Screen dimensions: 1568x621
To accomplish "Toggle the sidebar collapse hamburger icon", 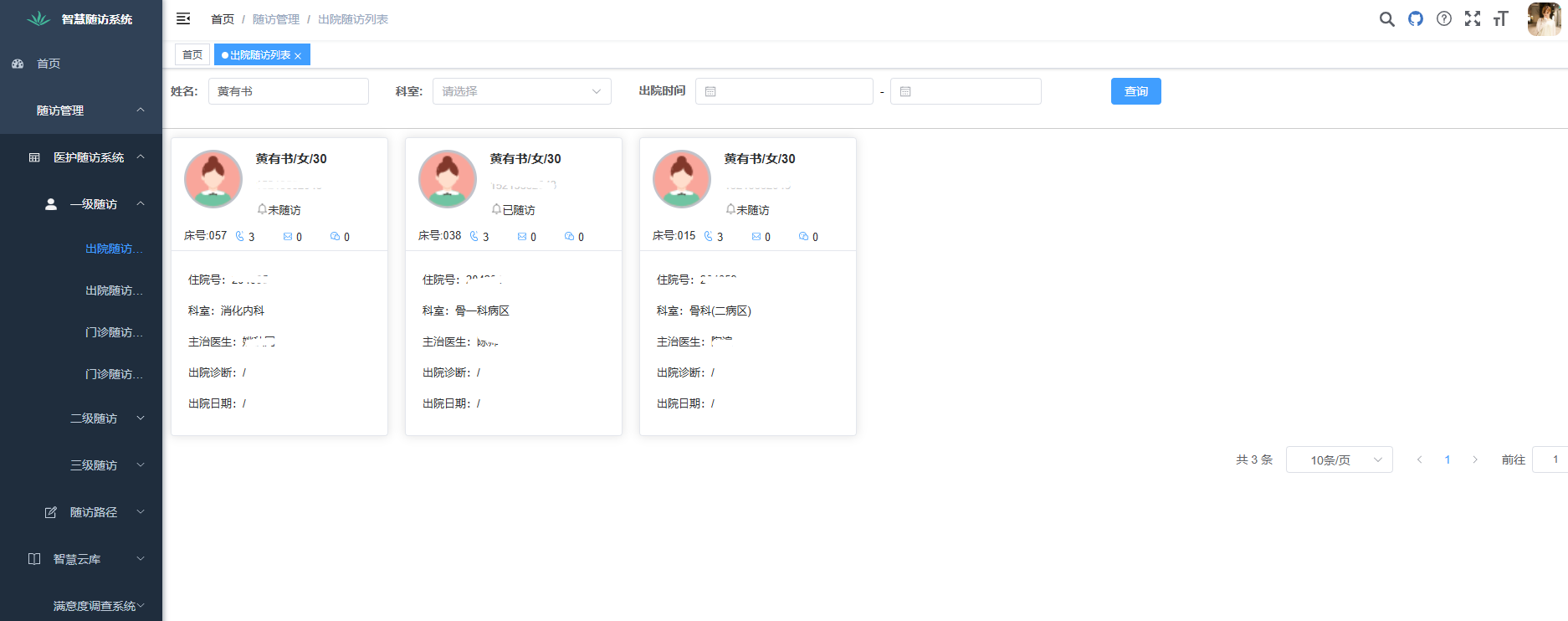I will 183,18.
